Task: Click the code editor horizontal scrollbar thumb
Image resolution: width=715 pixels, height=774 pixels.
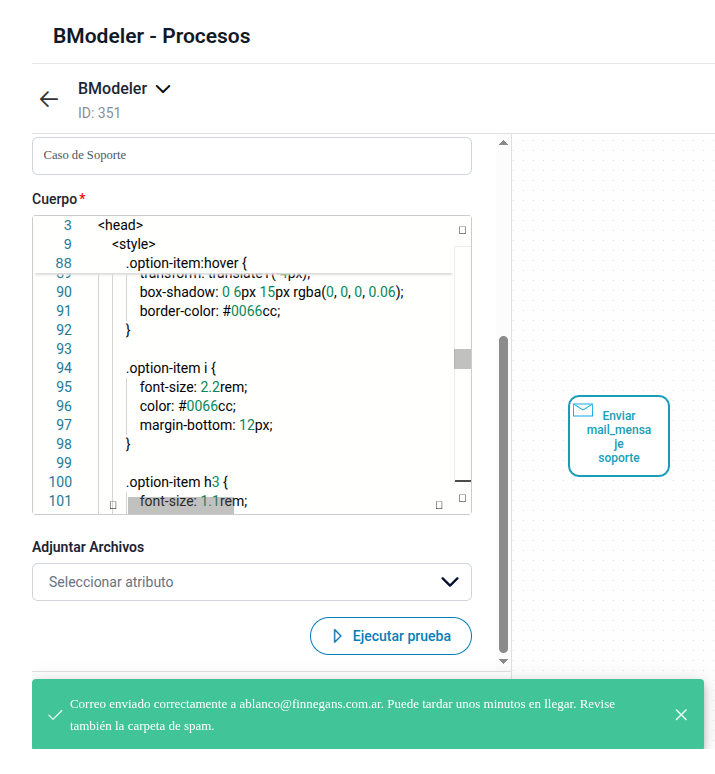Action: (181, 505)
